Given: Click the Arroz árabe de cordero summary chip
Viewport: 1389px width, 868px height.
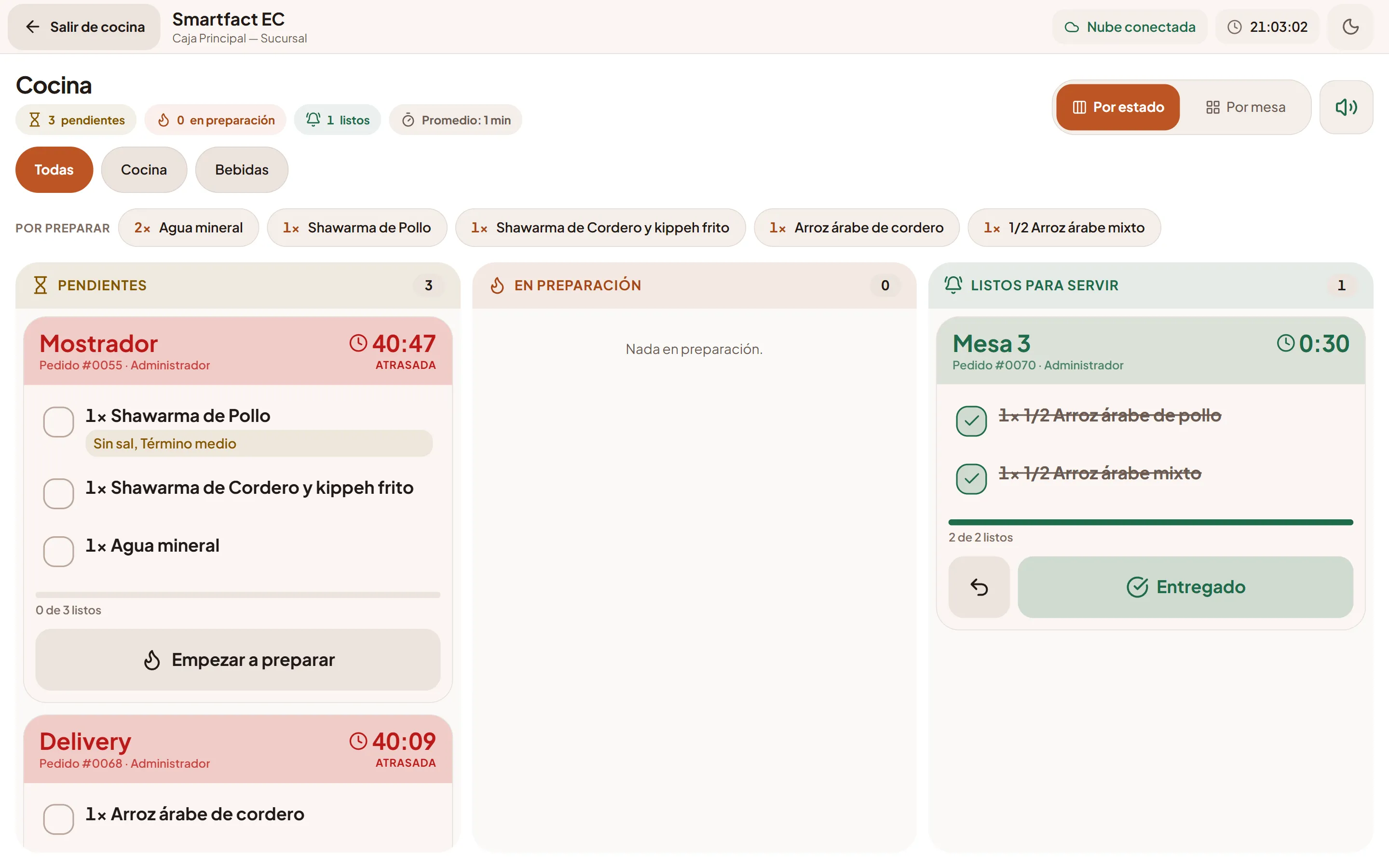Looking at the screenshot, I should click(x=857, y=228).
